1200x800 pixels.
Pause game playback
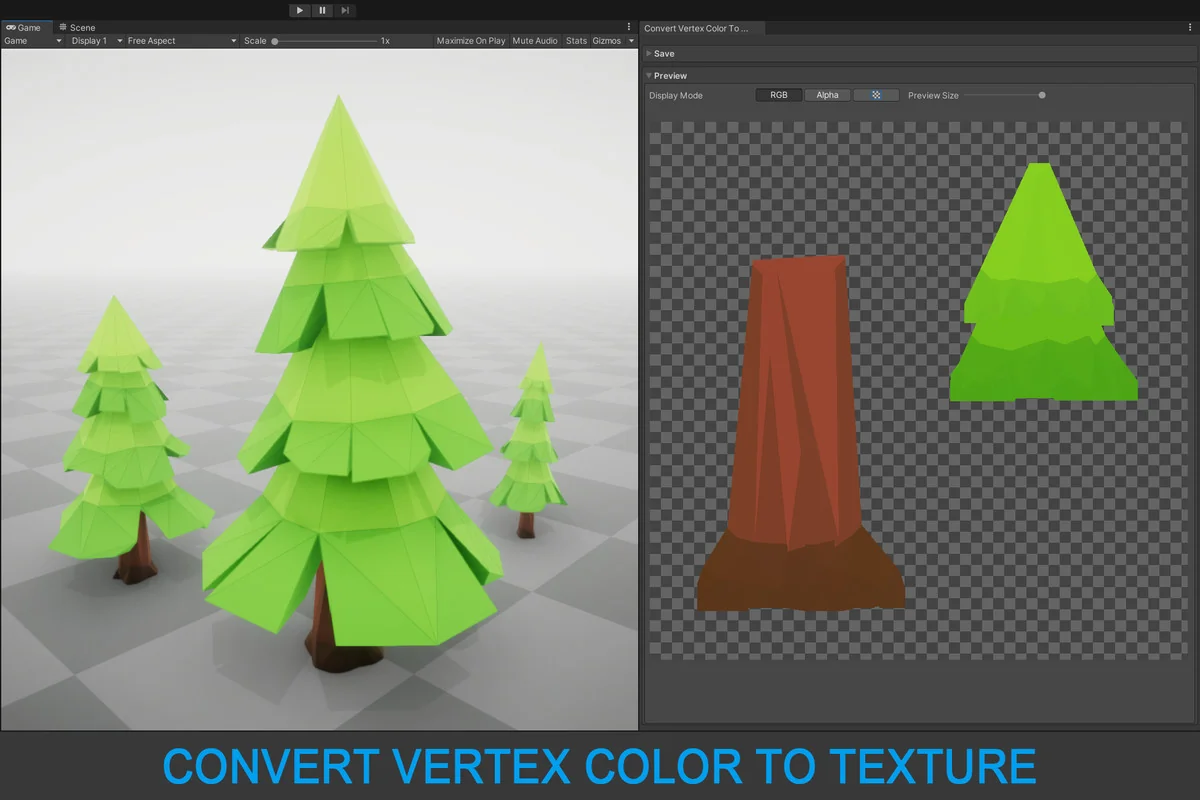[322, 10]
